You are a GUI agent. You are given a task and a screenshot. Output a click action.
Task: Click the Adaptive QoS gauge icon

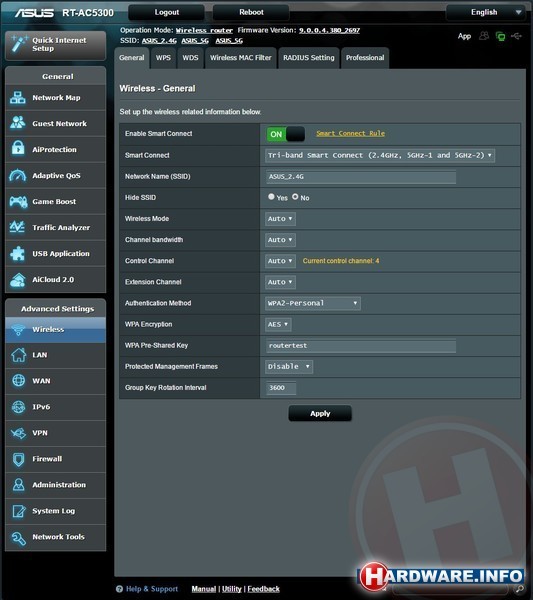[18, 175]
